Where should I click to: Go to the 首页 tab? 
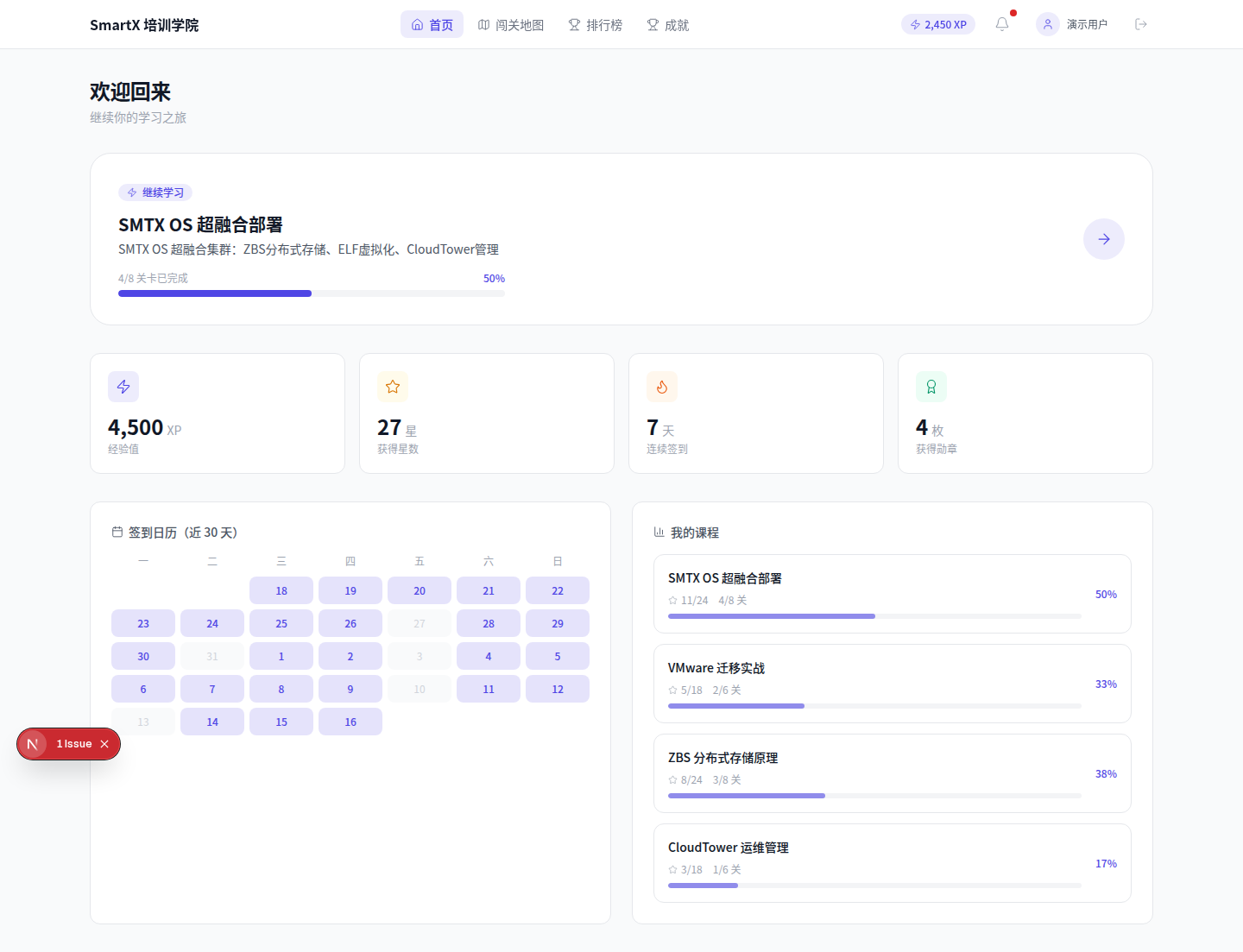click(432, 25)
